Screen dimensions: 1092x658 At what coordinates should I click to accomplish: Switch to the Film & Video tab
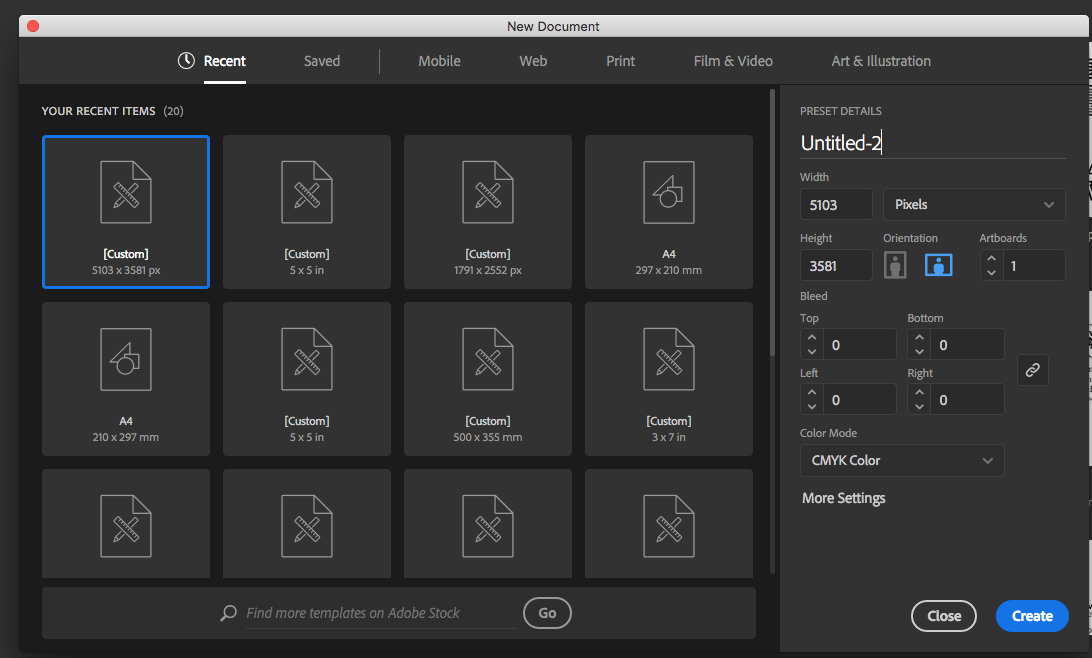click(732, 61)
